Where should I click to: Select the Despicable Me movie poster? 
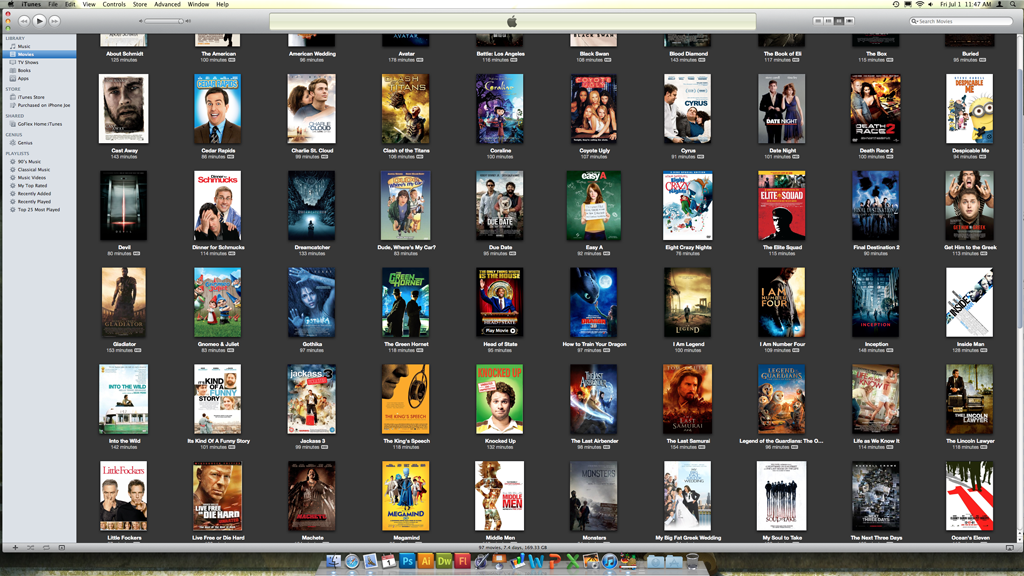(969, 108)
